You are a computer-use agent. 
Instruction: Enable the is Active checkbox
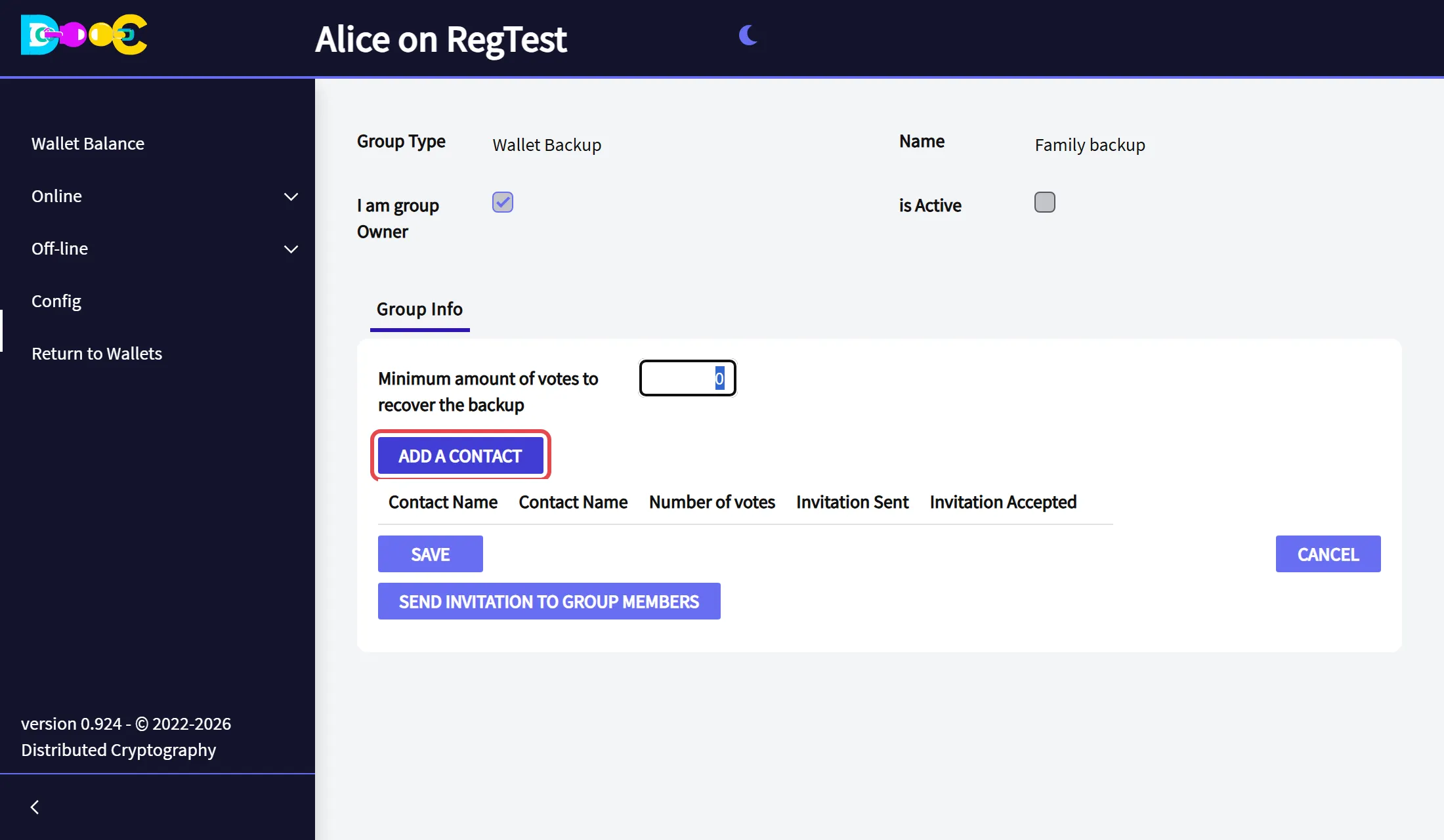(x=1045, y=202)
